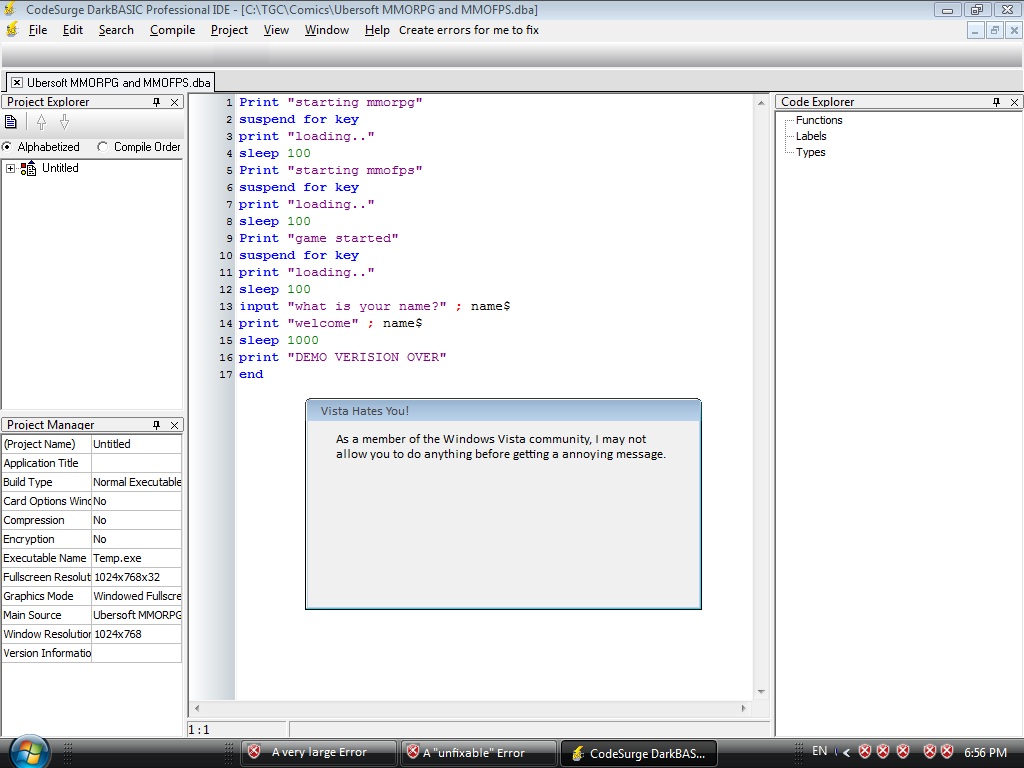Click the new file icon in Project Explorer
The image size is (1024, 768).
pos(10,122)
